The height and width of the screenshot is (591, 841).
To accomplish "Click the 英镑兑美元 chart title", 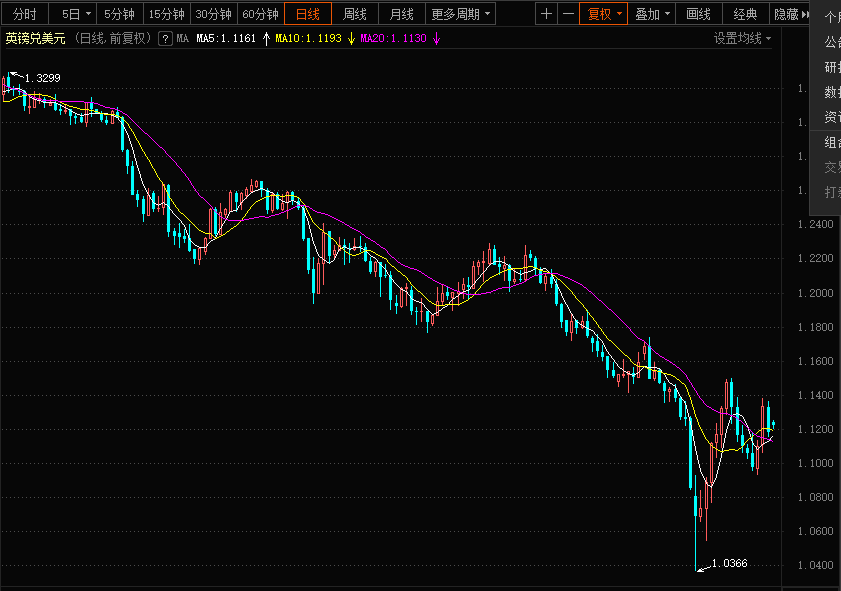I will (35, 39).
